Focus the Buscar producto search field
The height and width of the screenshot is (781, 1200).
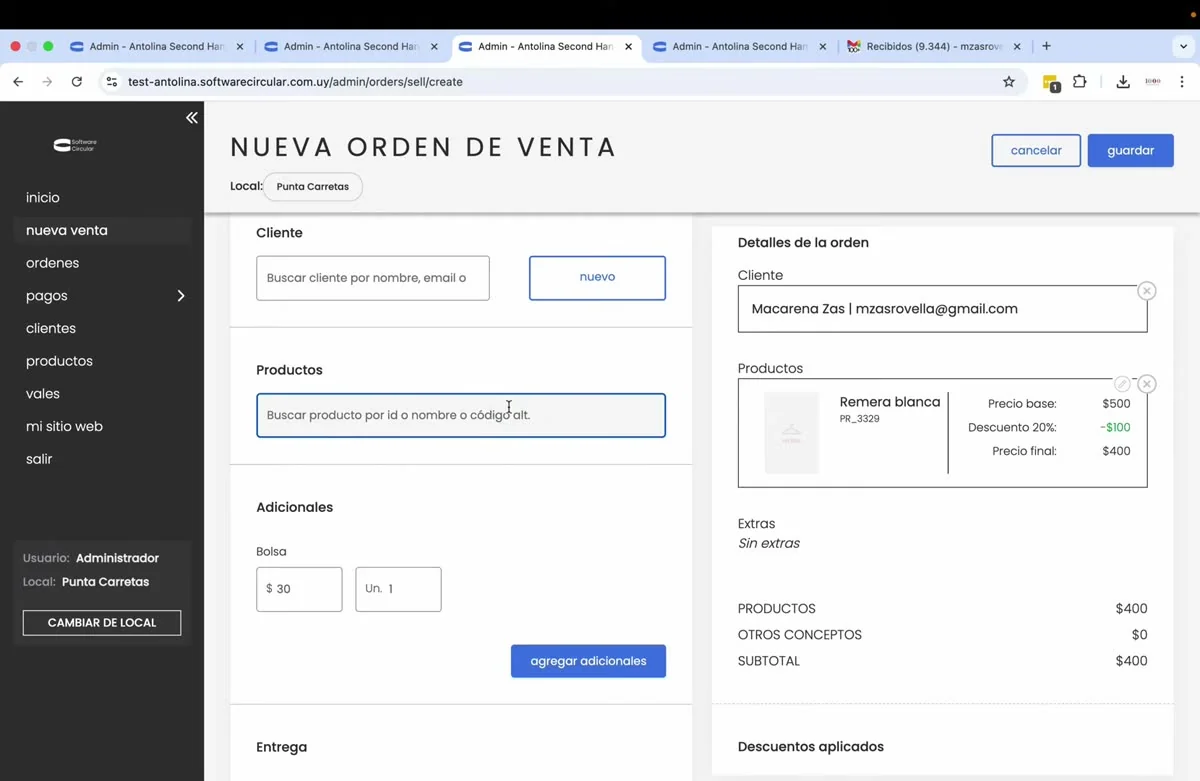[461, 415]
